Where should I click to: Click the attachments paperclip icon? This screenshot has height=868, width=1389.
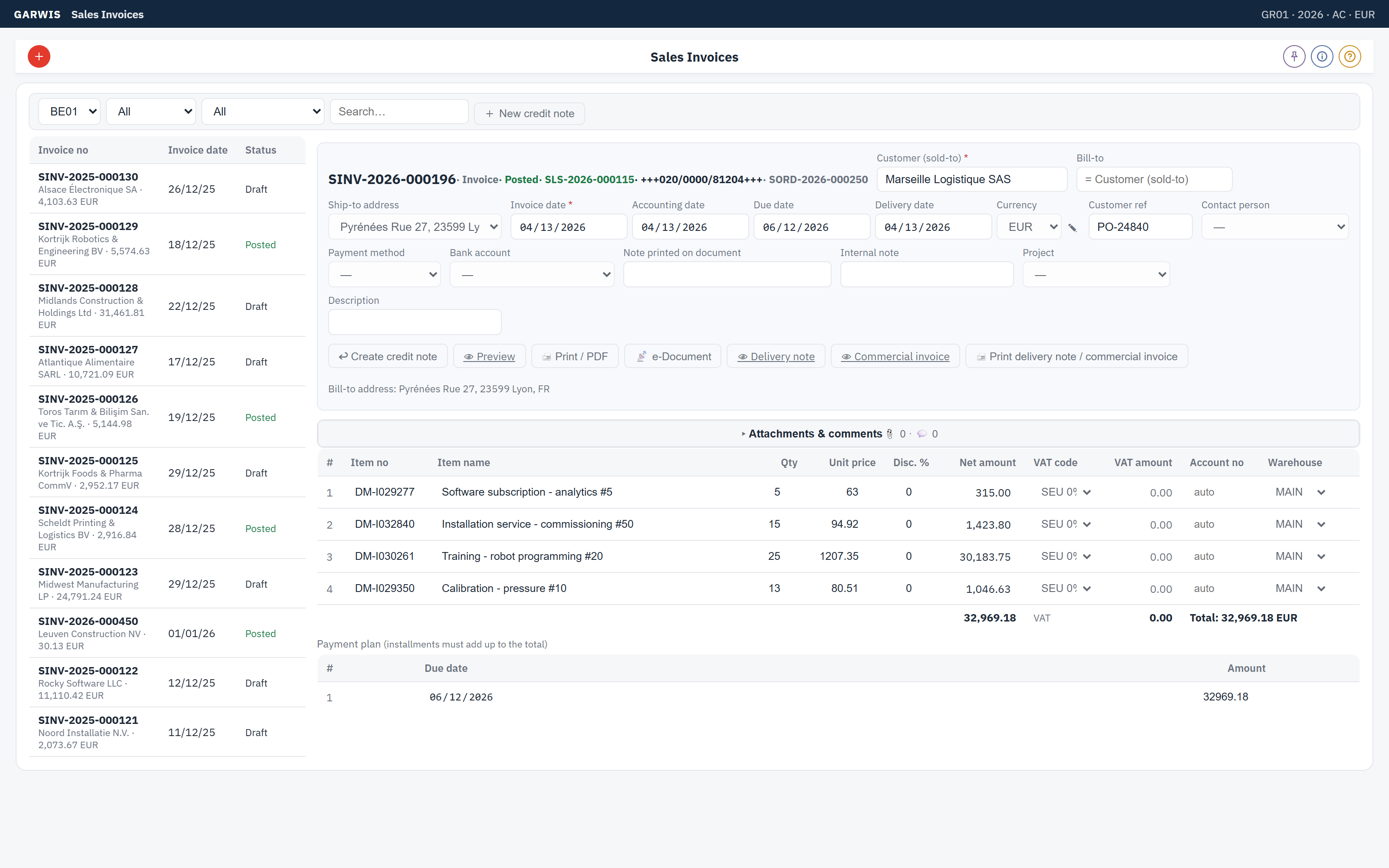pos(890,434)
